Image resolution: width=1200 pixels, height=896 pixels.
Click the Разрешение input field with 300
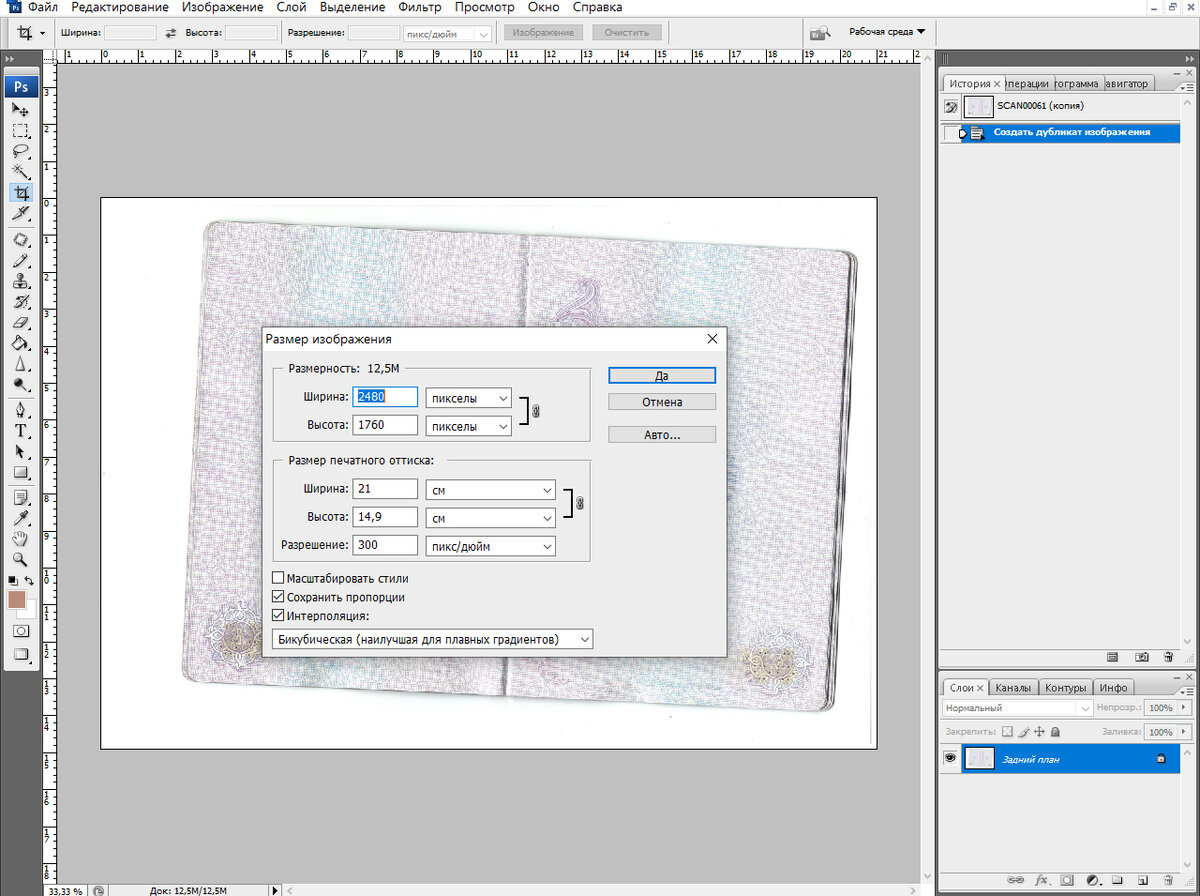tap(385, 545)
